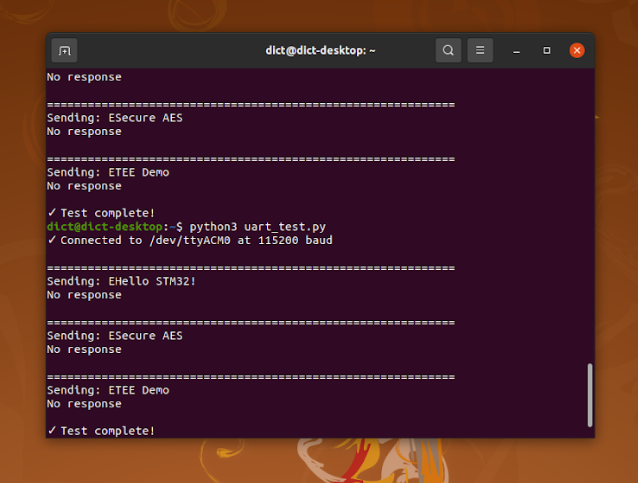This screenshot has width=638, height=483.
Task: Open the terminal hamburger menu
Action: click(480, 50)
